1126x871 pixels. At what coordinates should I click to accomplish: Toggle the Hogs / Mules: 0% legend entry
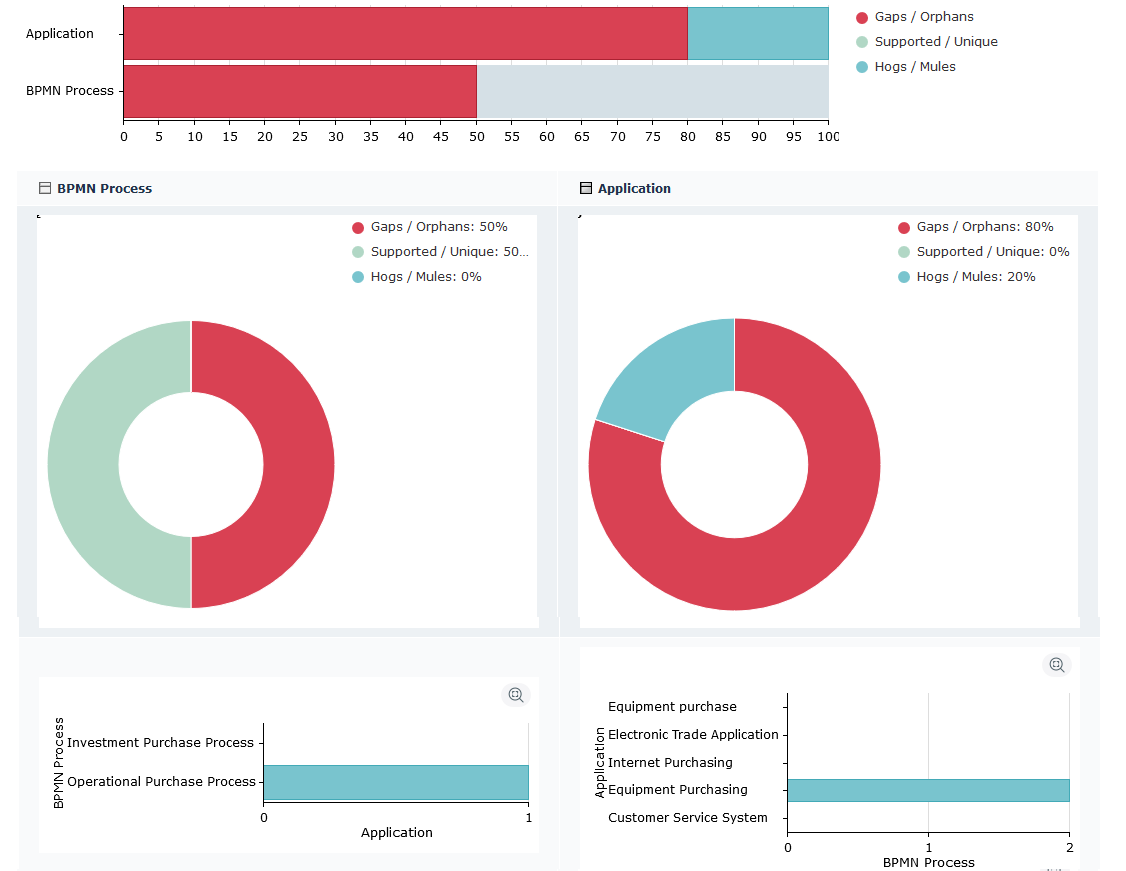[417, 277]
